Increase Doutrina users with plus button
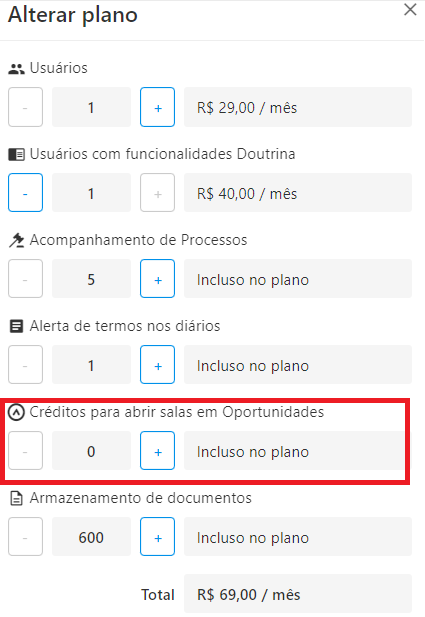 tap(157, 193)
